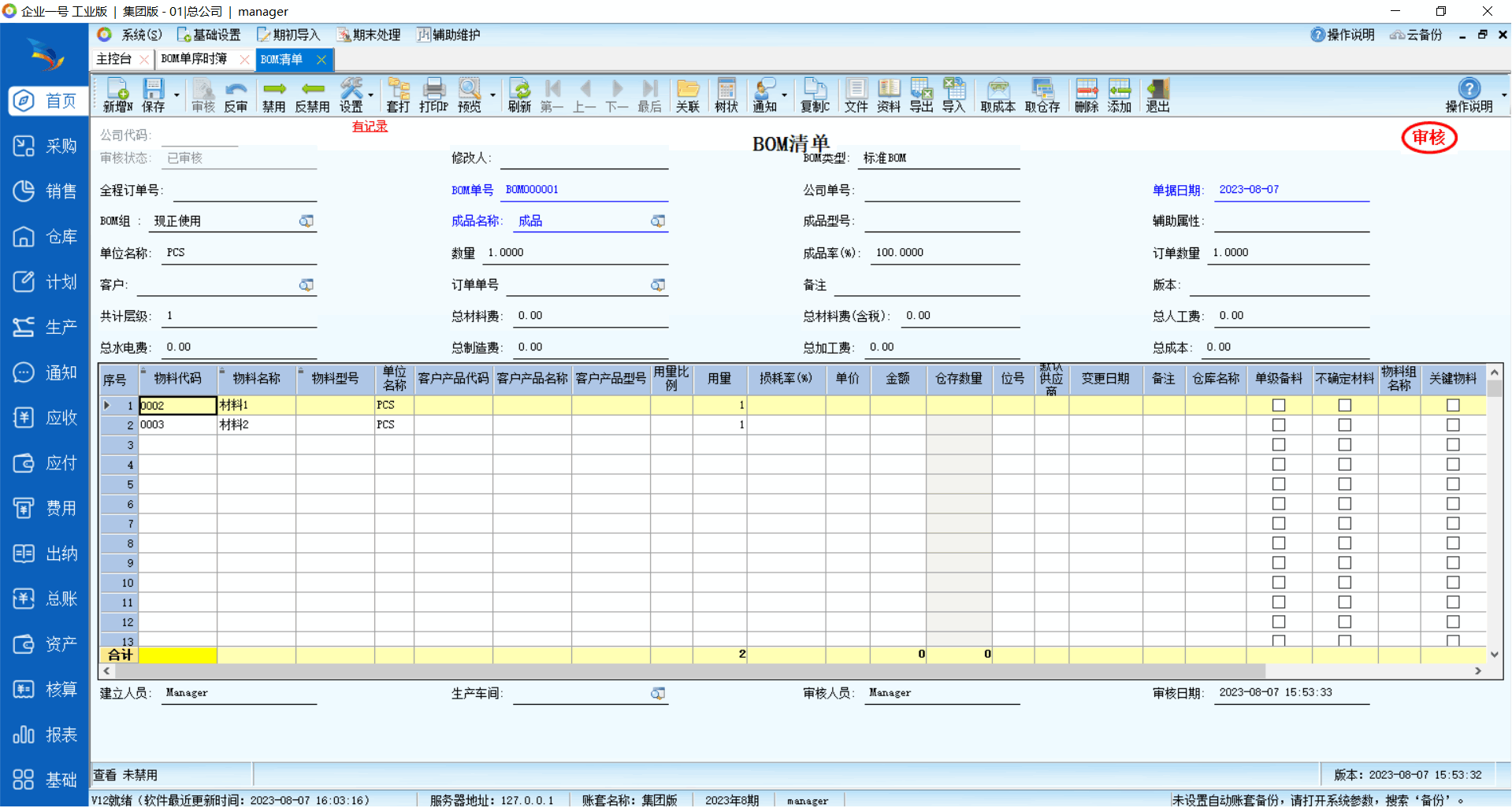Click the 云备份 link at top right
The width and height of the screenshot is (1512, 808).
click(1417, 35)
